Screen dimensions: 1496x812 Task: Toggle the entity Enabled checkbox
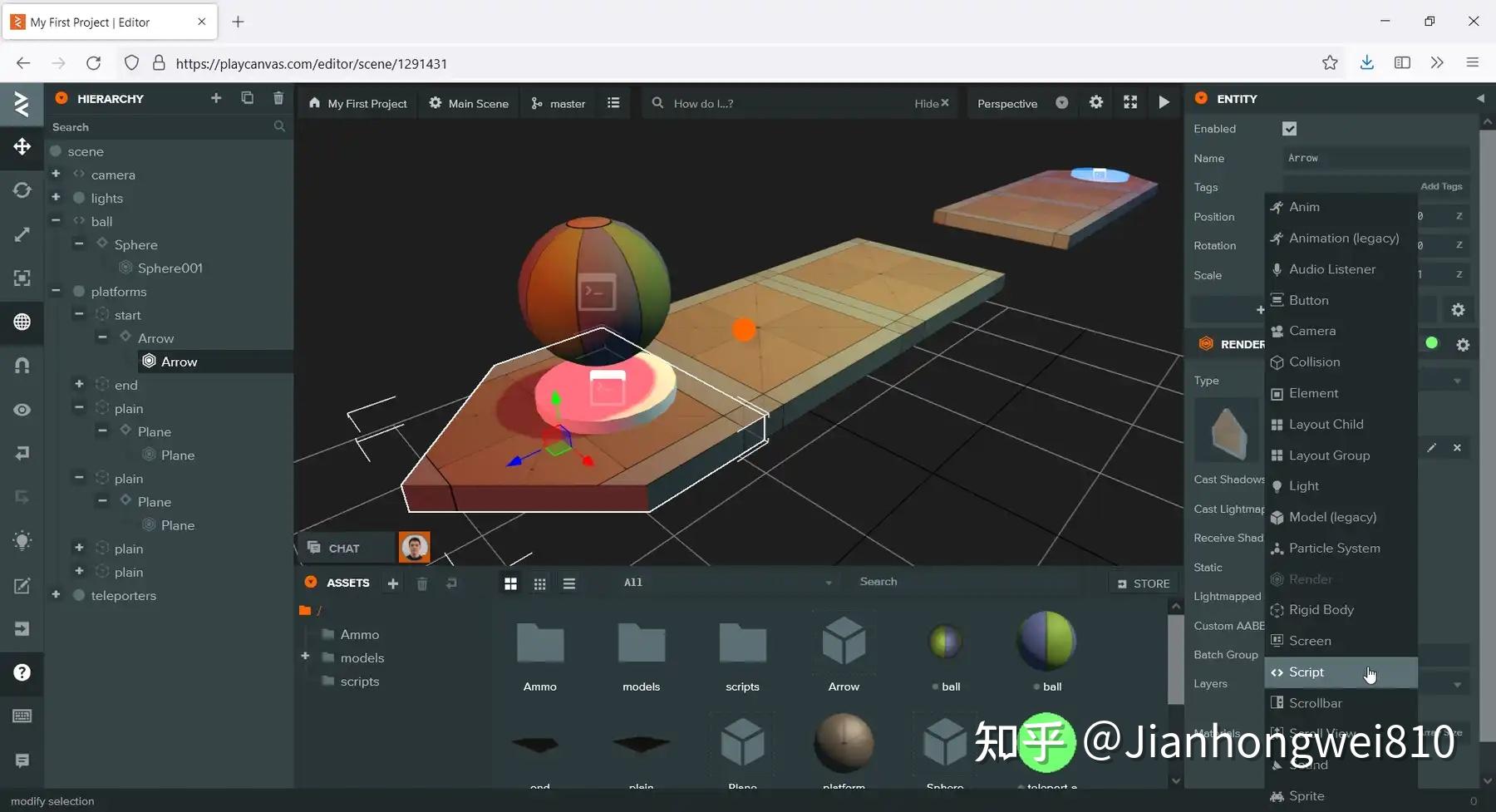1289,129
